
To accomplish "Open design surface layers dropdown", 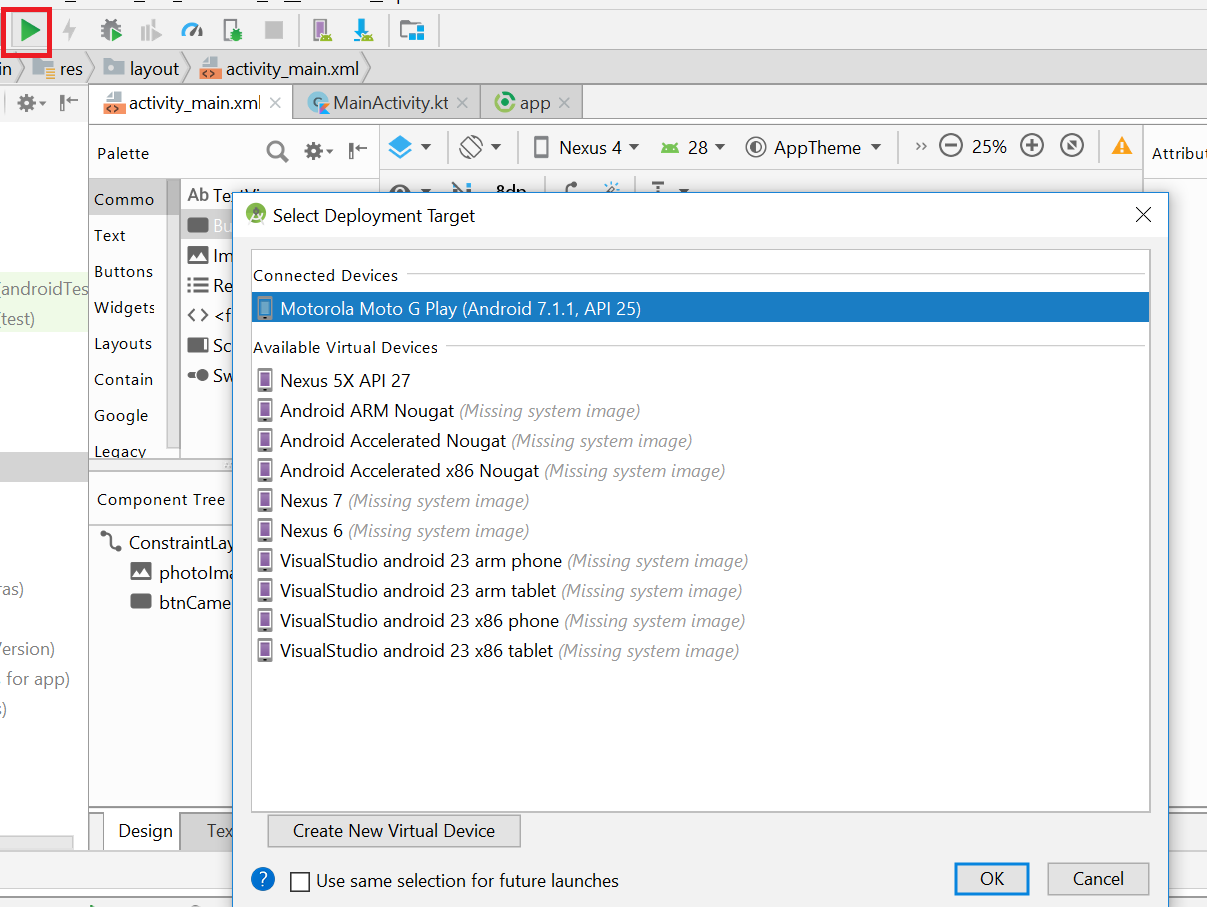I will (410, 147).
